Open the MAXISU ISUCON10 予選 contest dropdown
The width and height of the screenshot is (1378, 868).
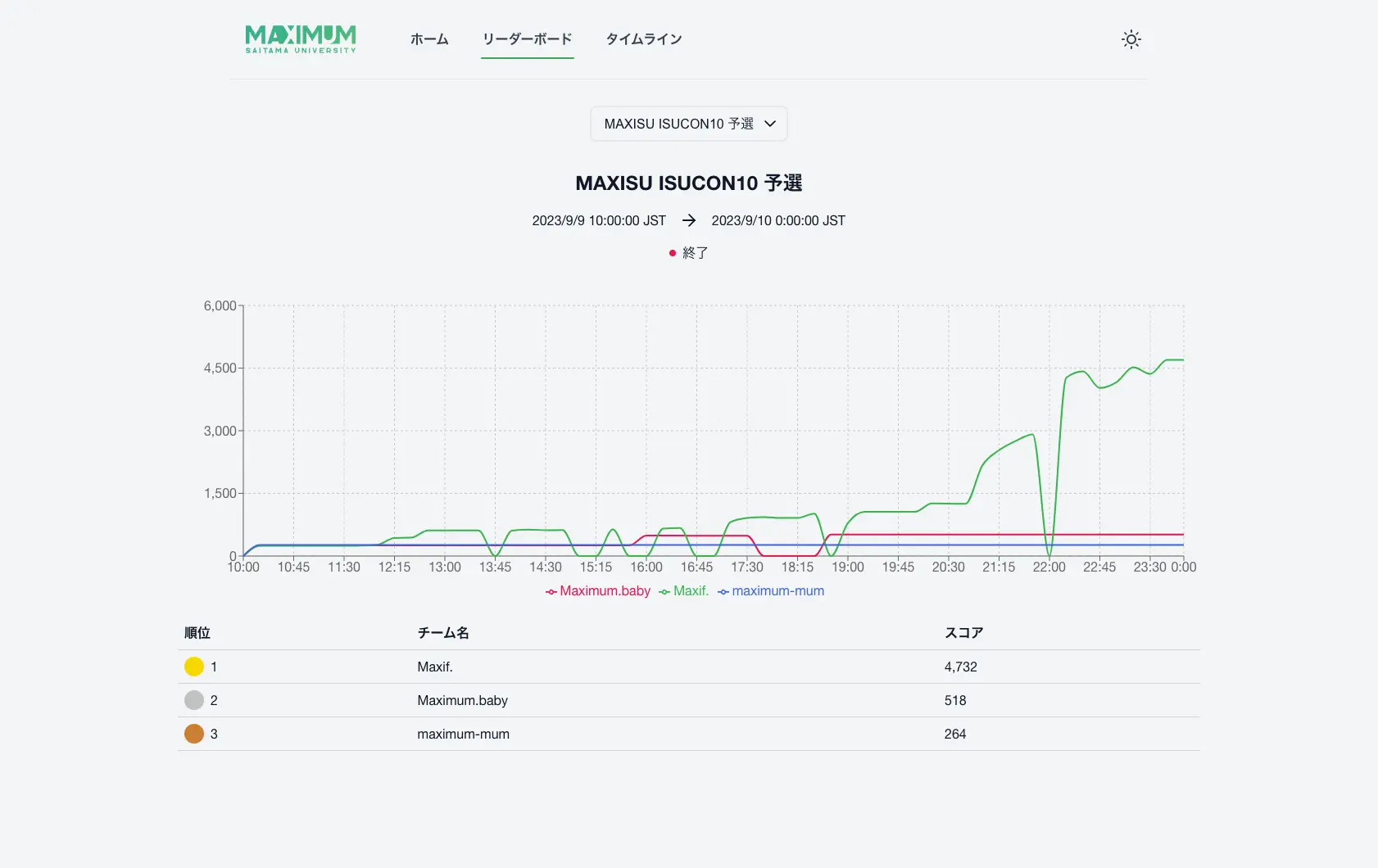click(x=689, y=124)
